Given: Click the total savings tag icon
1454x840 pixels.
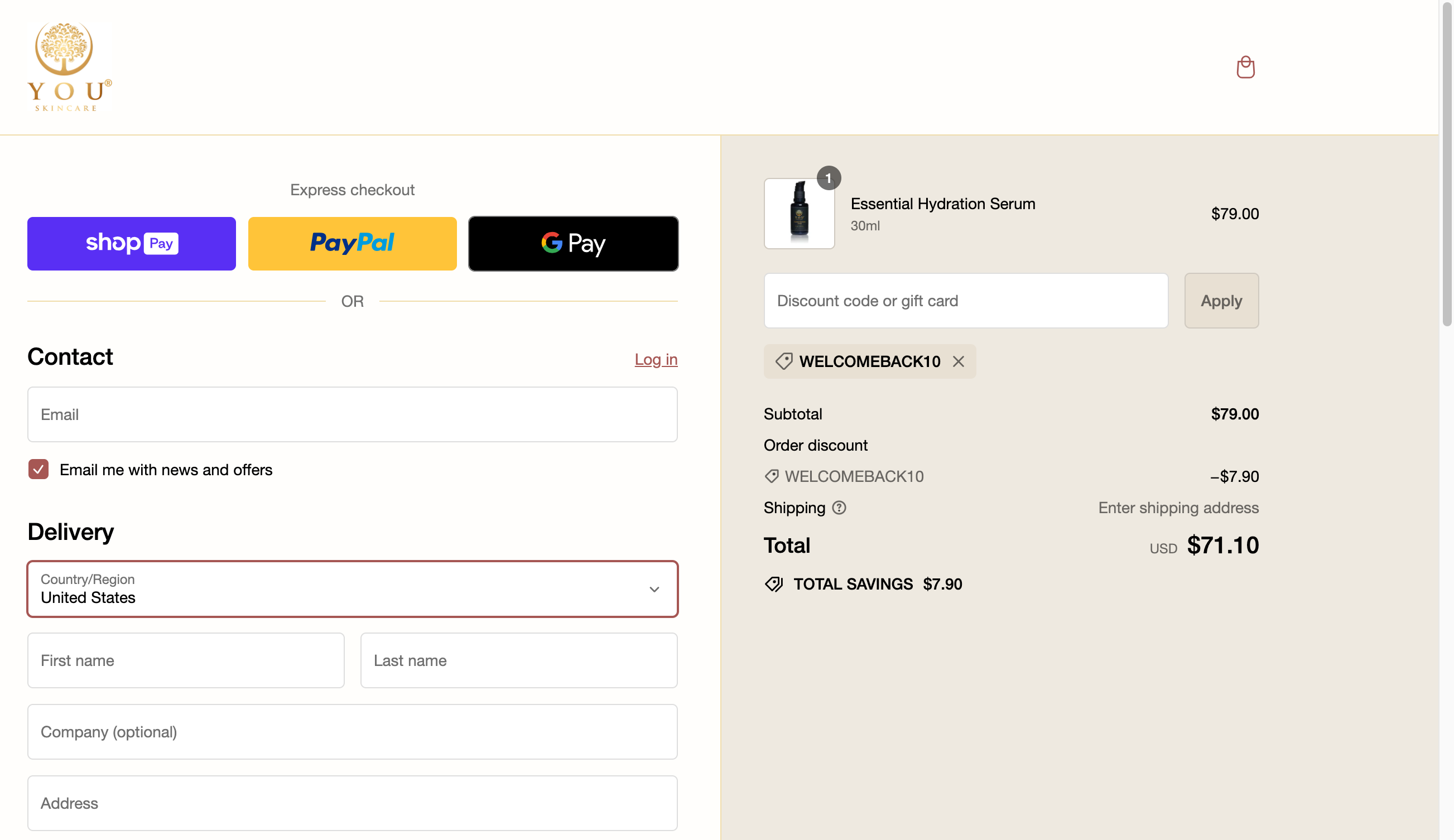Looking at the screenshot, I should click(774, 584).
